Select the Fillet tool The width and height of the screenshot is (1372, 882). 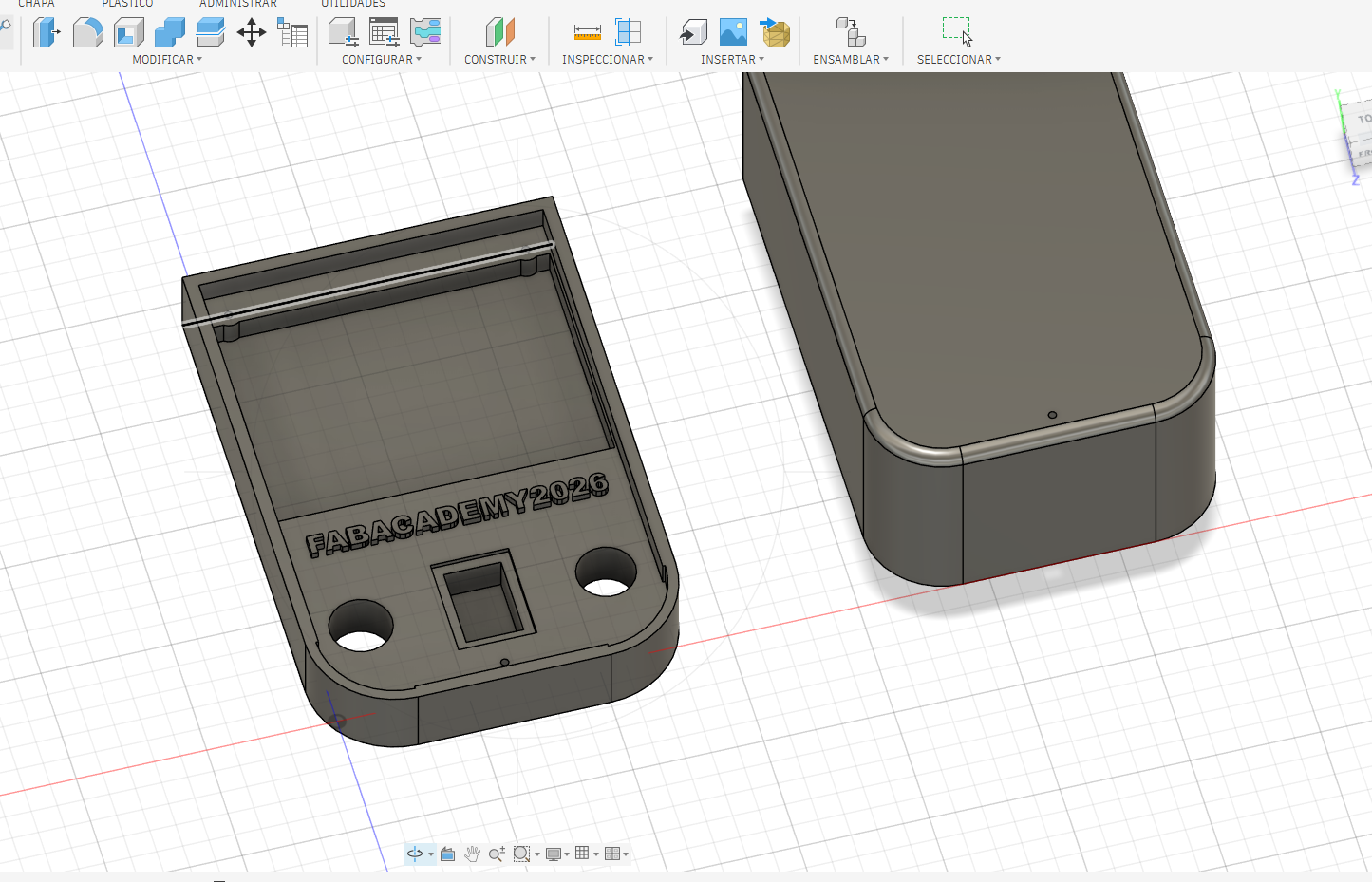click(x=87, y=32)
